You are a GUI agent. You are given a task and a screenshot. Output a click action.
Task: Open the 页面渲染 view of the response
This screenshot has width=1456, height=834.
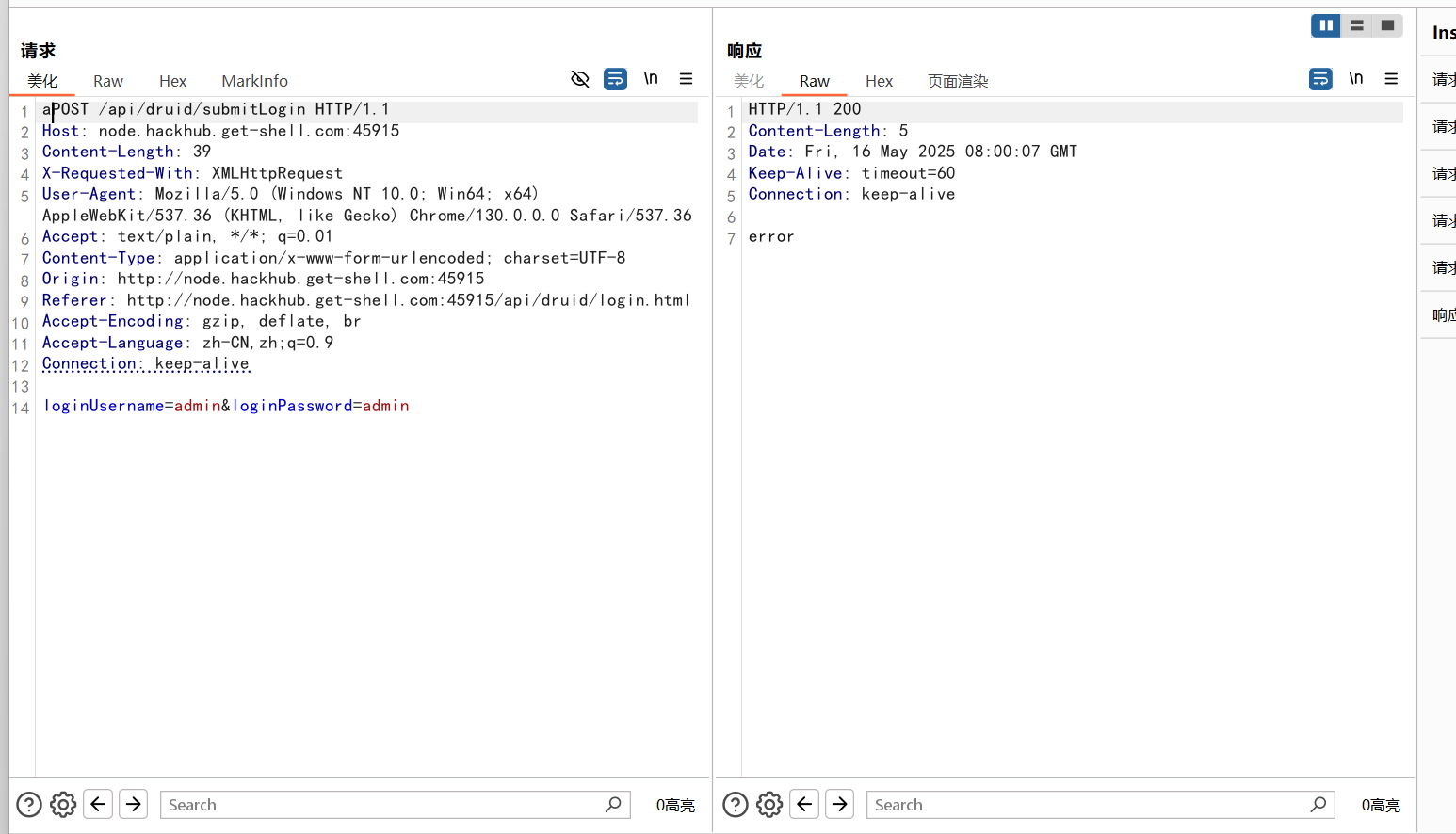pyautogui.click(x=957, y=81)
